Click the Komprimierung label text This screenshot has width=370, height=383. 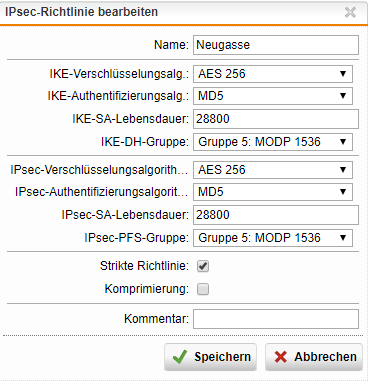tap(147, 289)
